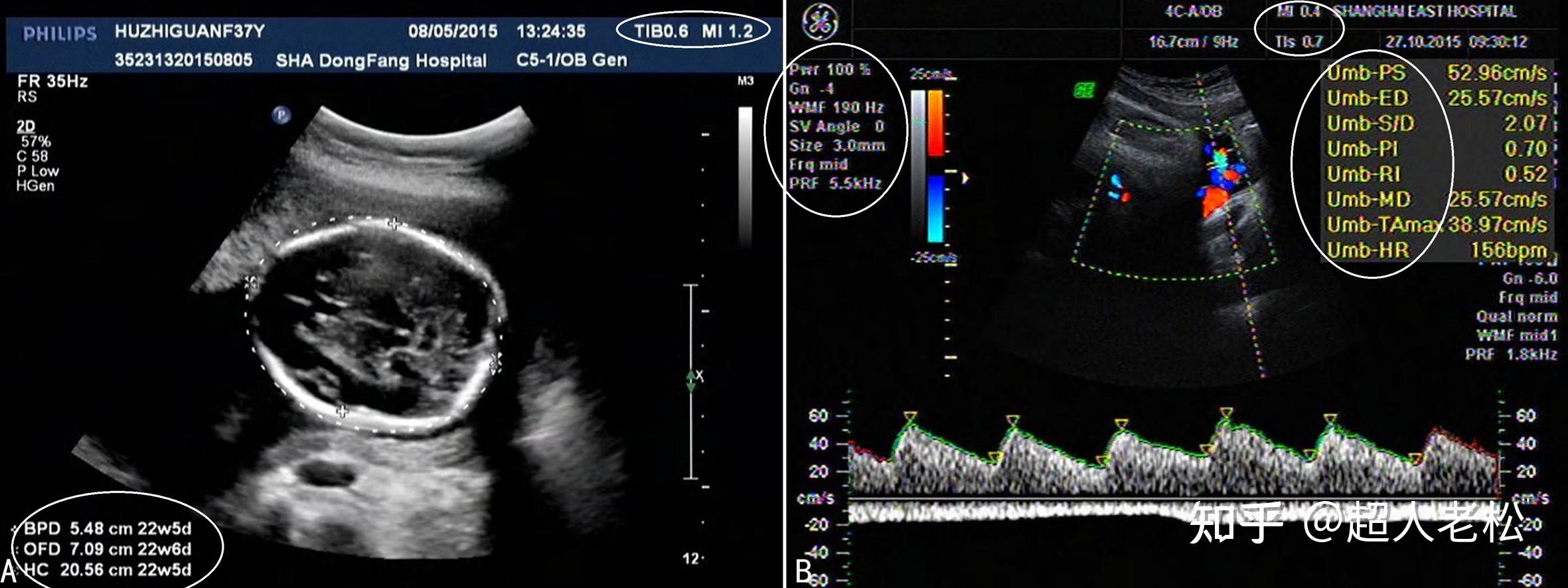Click the HC 20.56 cm measurement
The height and width of the screenshot is (588, 1568).
108,569
